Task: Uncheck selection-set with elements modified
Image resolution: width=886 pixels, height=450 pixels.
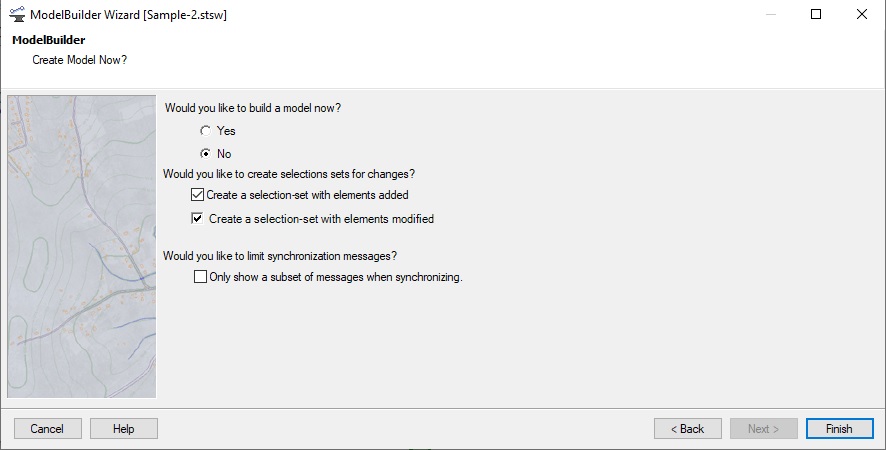Action: coord(197,219)
